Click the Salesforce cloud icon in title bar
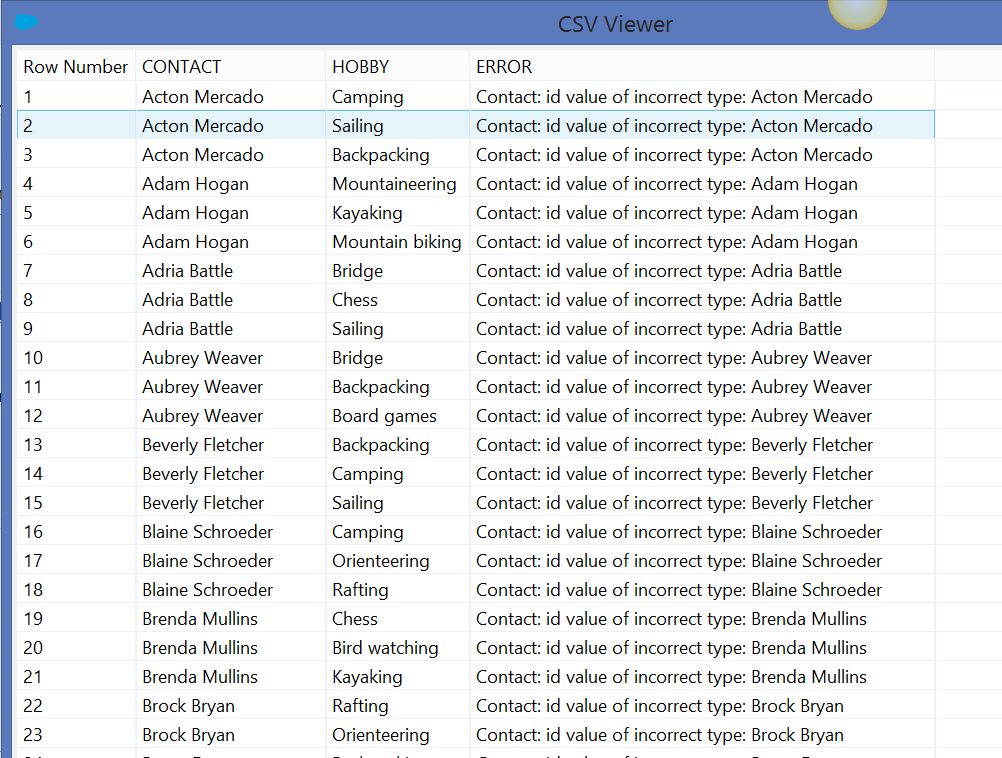Image resolution: width=1002 pixels, height=758 pixels. tap(26, 23)
